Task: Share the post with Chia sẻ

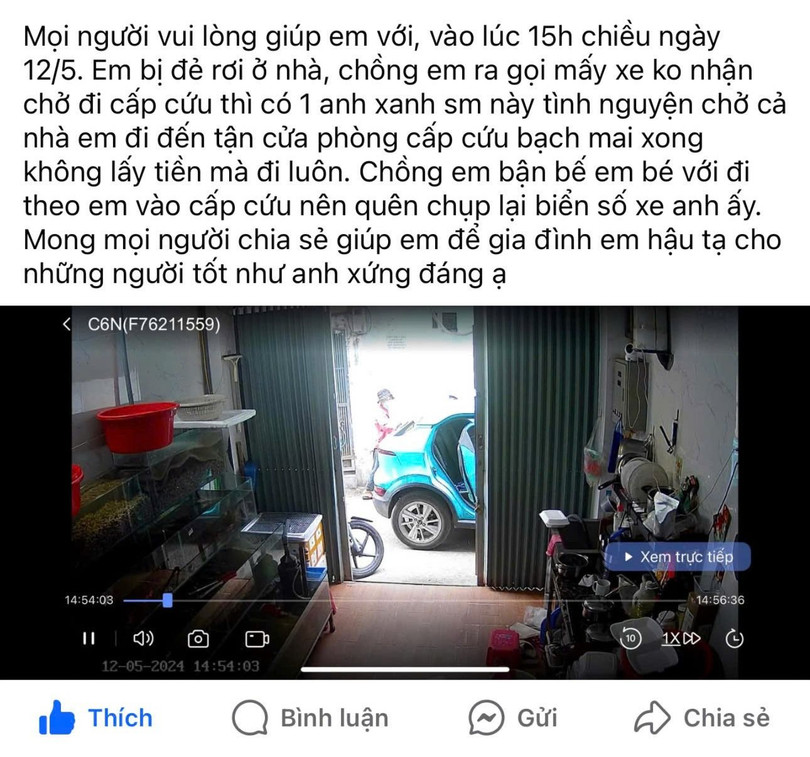Action: point(702,718)
